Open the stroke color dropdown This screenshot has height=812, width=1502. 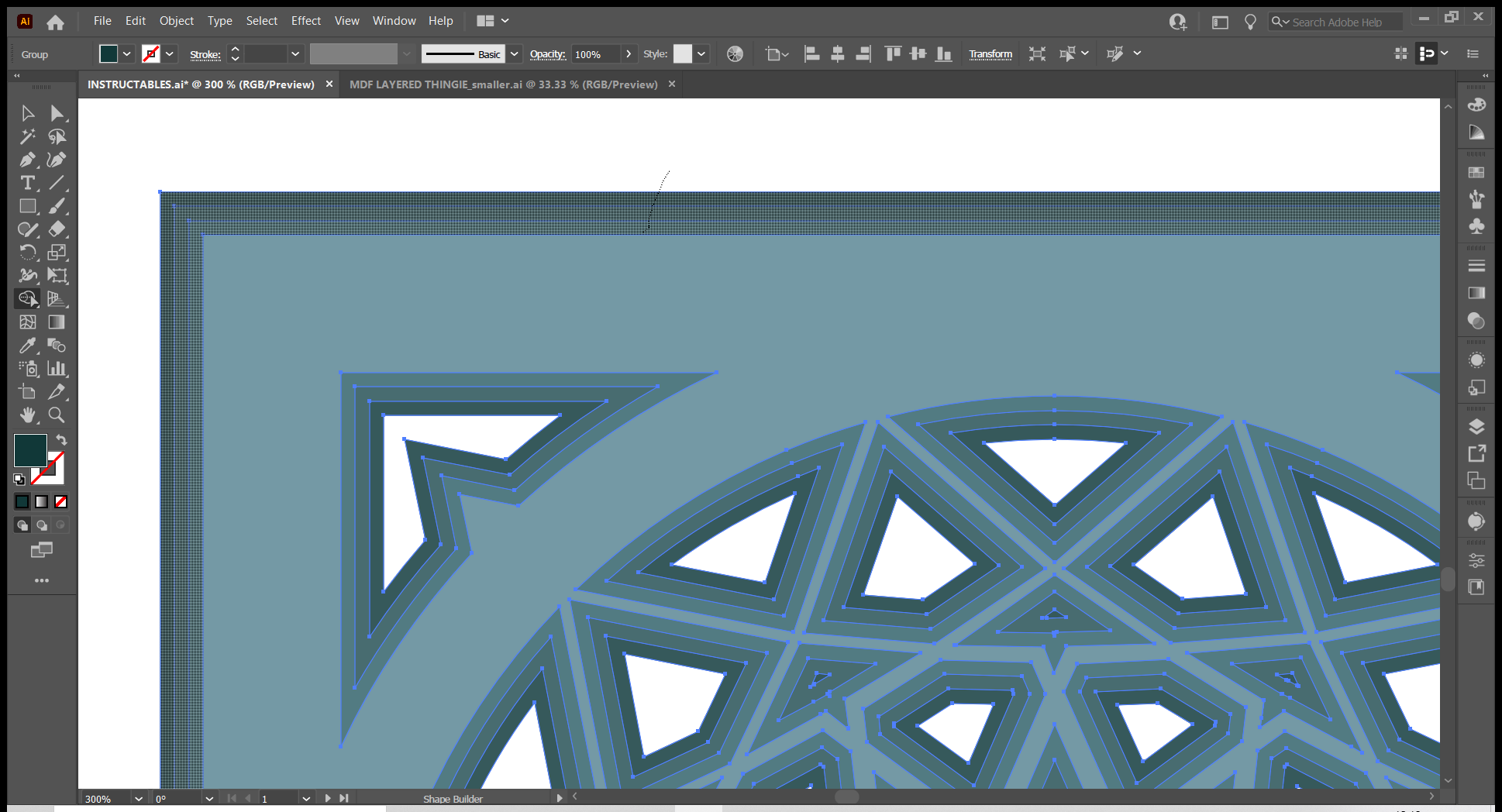click(170, 54)
